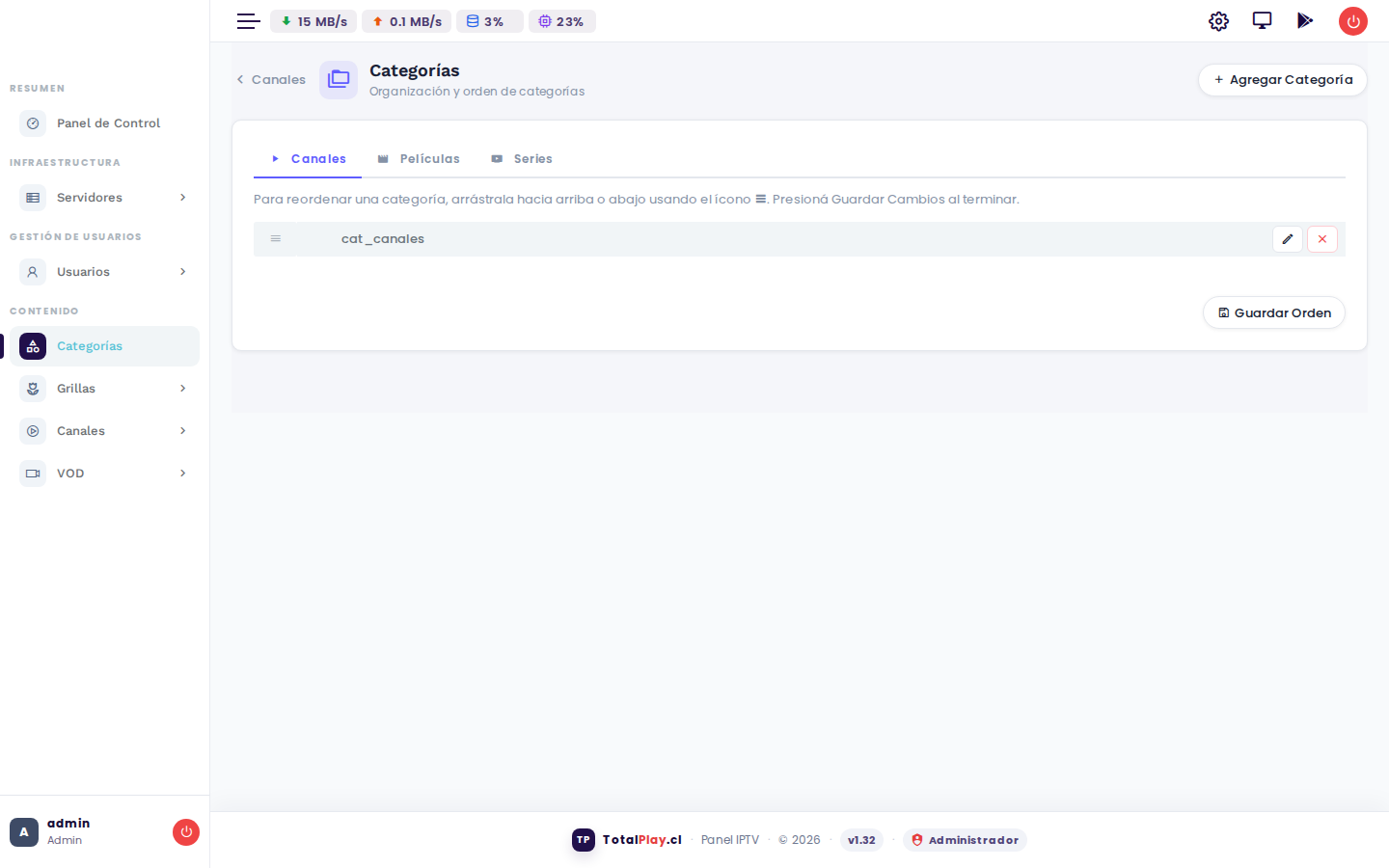1389x868 pixels.
Task: Expand the Canales sidebar submenu chevron
Action: (x=182, y=431)
